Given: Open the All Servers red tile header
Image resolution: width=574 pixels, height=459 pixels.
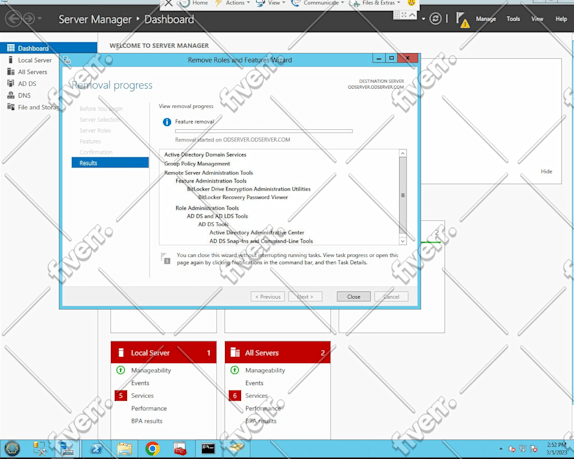Looking at the screenshot, I should coord(278,352).
